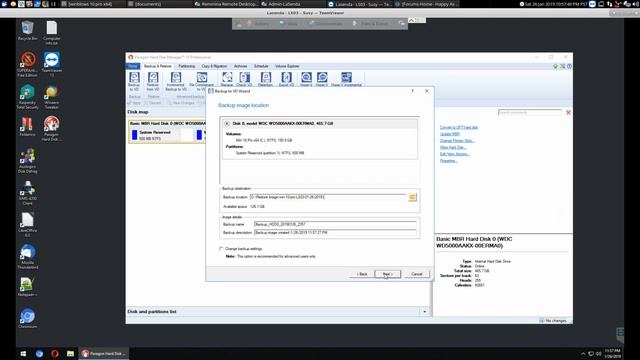
Task: Open the Archives ribbon tab
Action: pos(240,66)
